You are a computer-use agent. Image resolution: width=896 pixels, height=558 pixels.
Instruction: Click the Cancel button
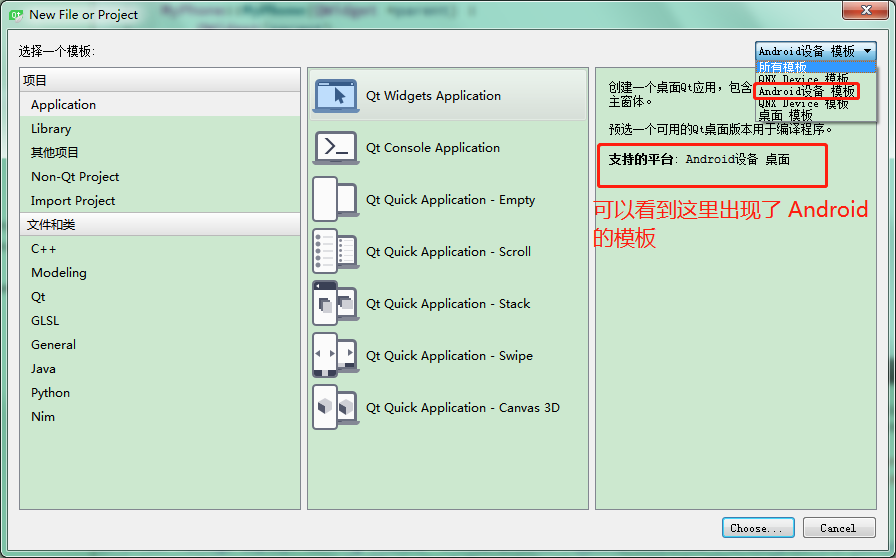[x=839, y=528]
